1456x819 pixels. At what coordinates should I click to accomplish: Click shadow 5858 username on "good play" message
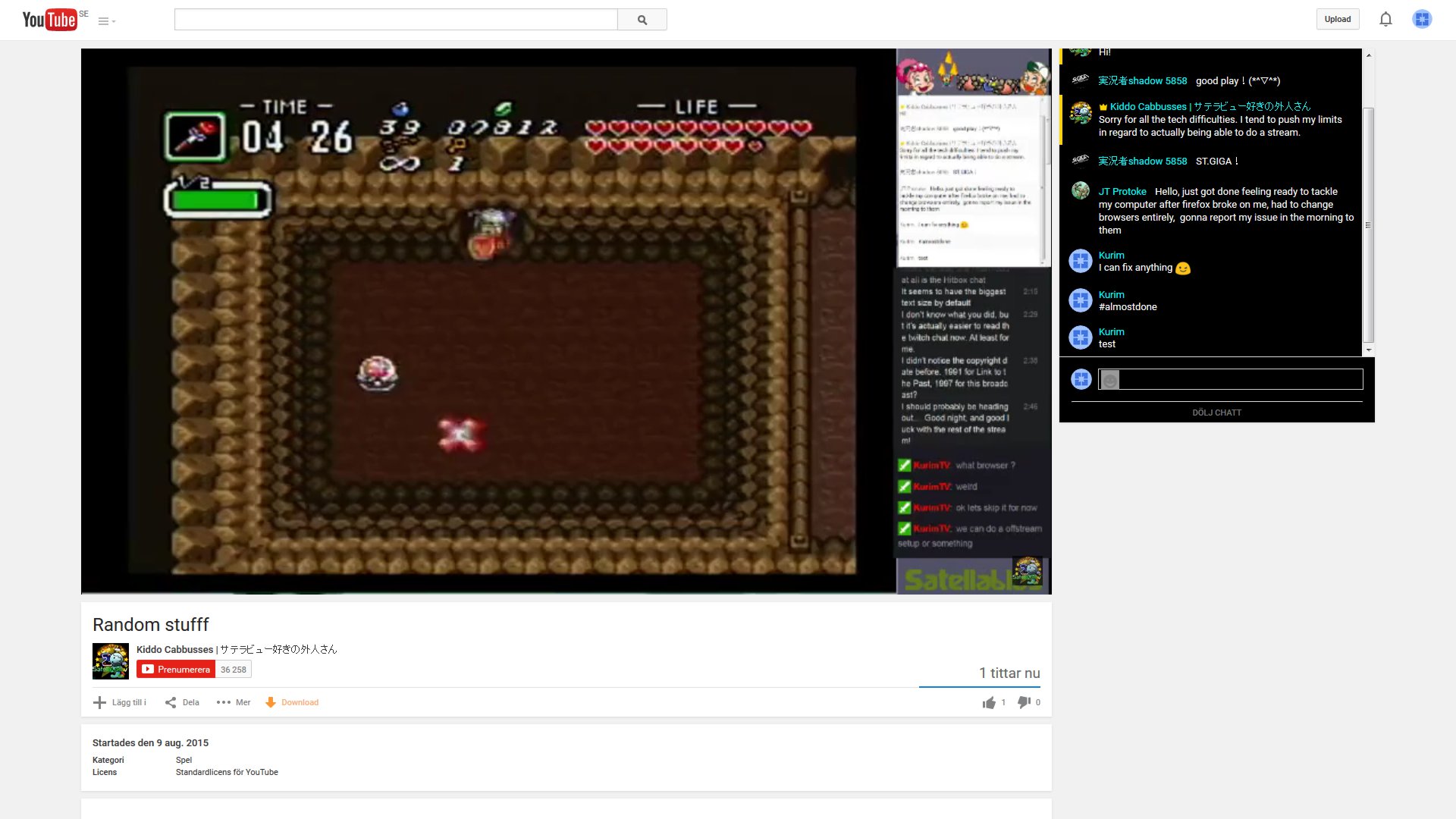click(x=1143, y=81)
